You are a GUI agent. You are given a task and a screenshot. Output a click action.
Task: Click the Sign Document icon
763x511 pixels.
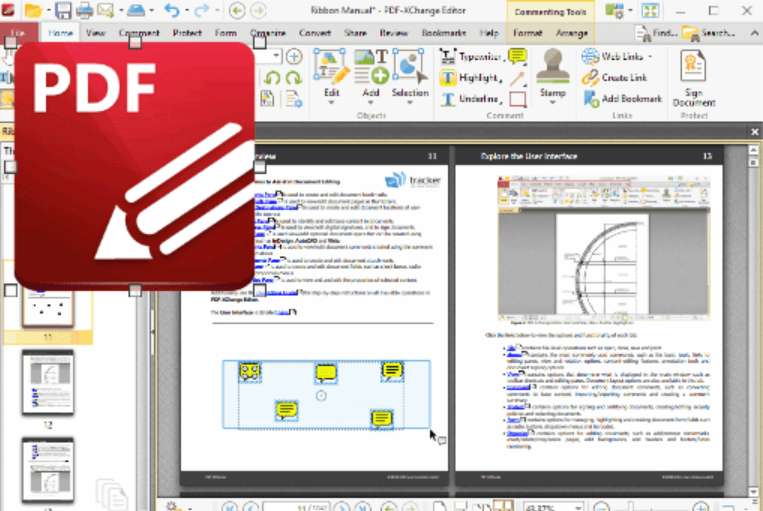694,67
